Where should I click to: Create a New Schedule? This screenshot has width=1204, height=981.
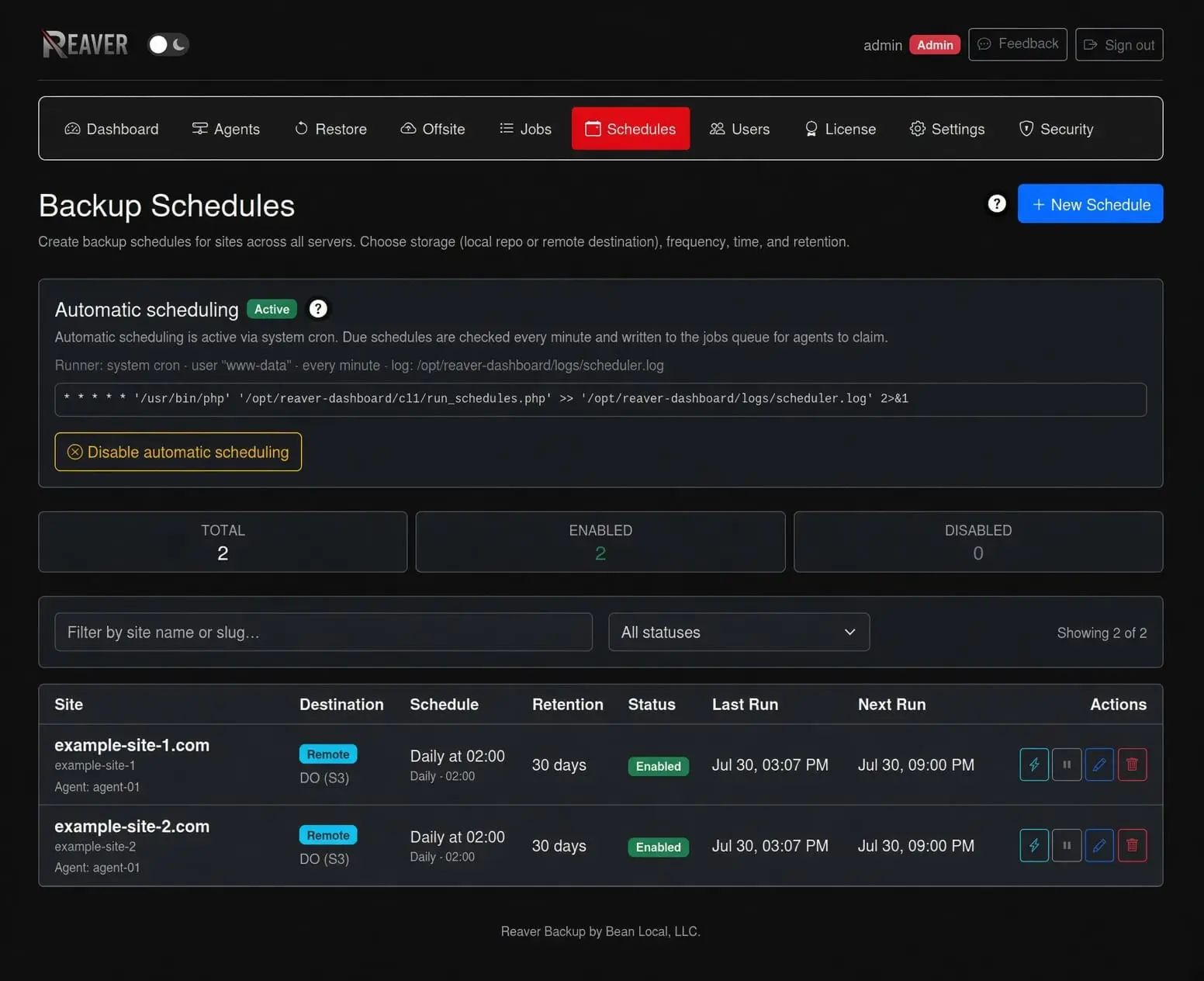(1090, 204)
